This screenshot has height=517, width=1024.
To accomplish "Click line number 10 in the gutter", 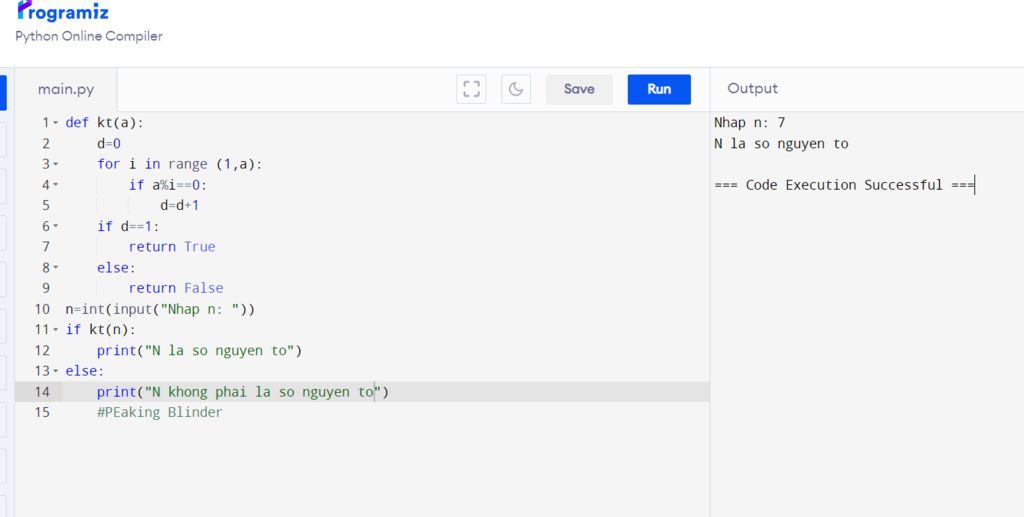I will (x=42, y=309).
